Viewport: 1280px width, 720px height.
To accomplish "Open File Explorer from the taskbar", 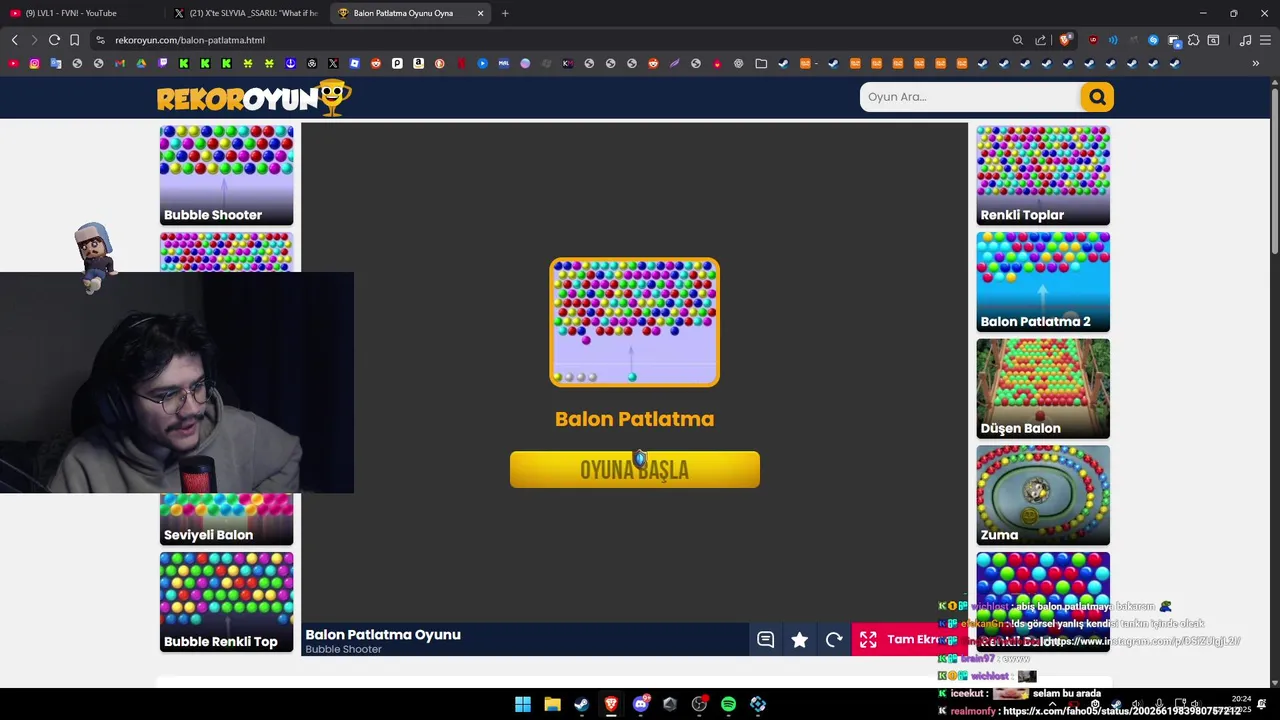I will pos(552,704).
